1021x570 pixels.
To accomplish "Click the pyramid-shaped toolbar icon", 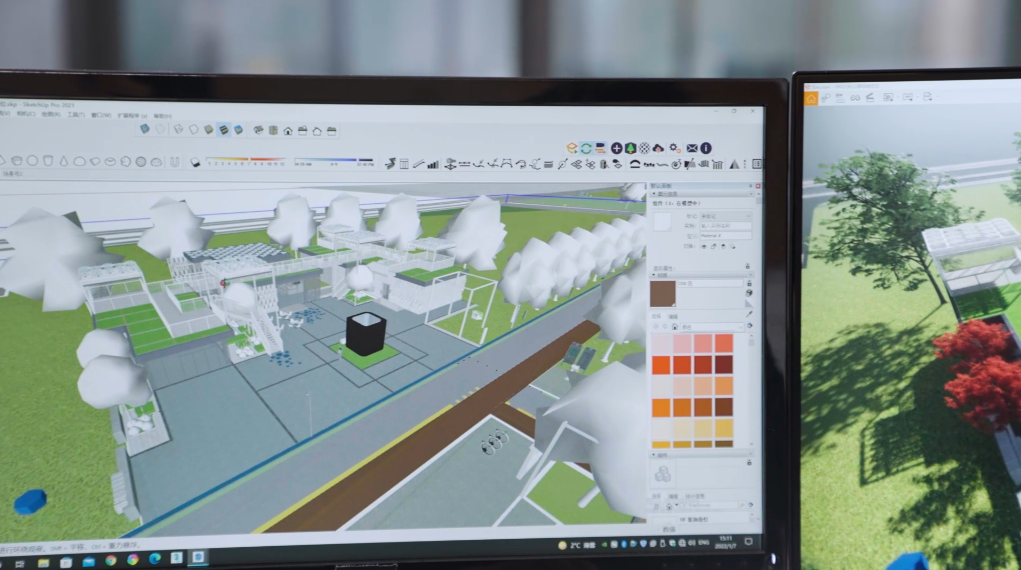I will [734, 164].
